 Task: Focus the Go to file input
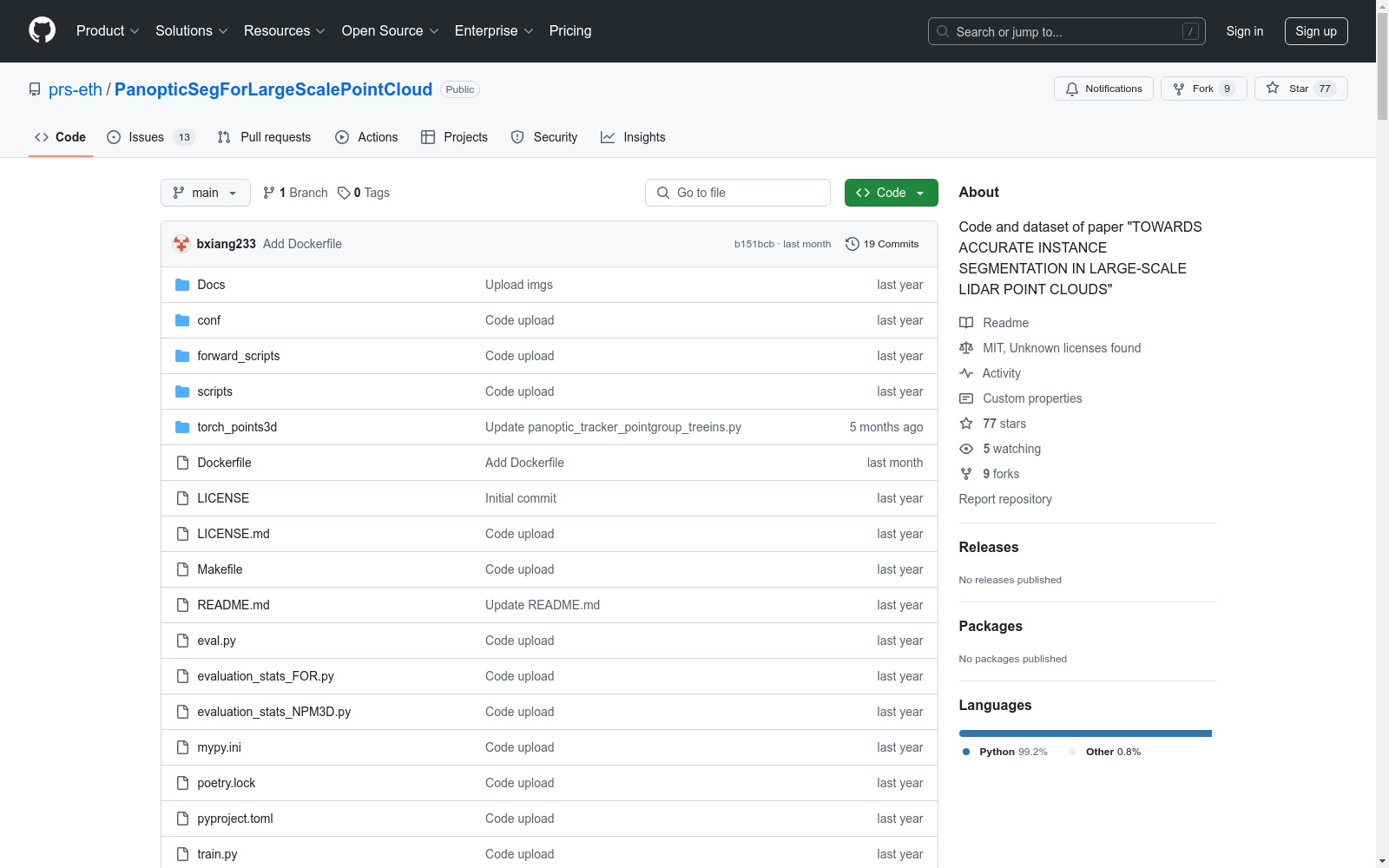(738, 193)
